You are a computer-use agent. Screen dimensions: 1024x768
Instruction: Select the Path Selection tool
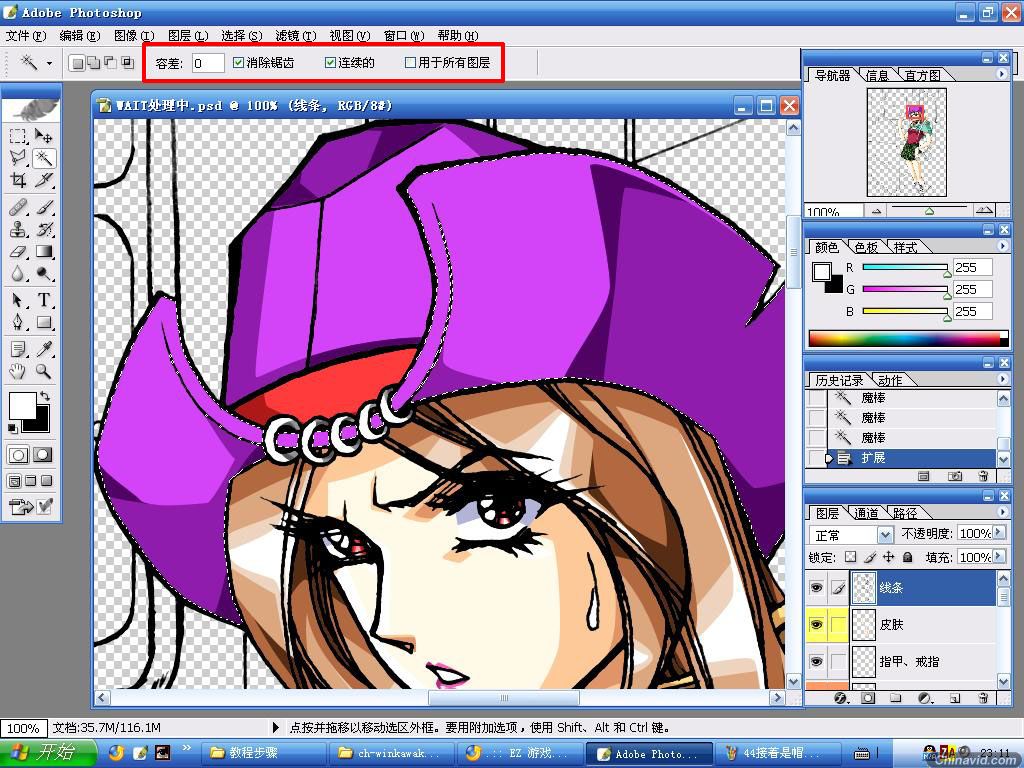pos(18,300)
